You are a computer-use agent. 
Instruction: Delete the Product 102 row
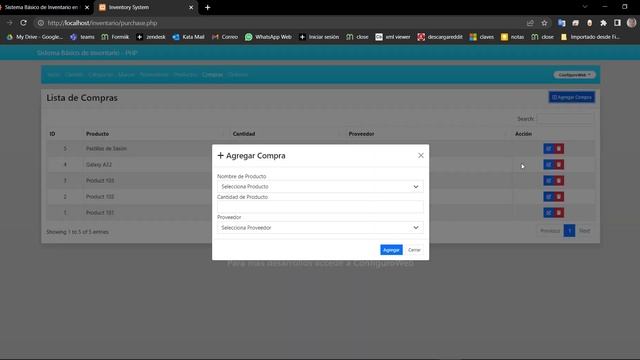559,197
